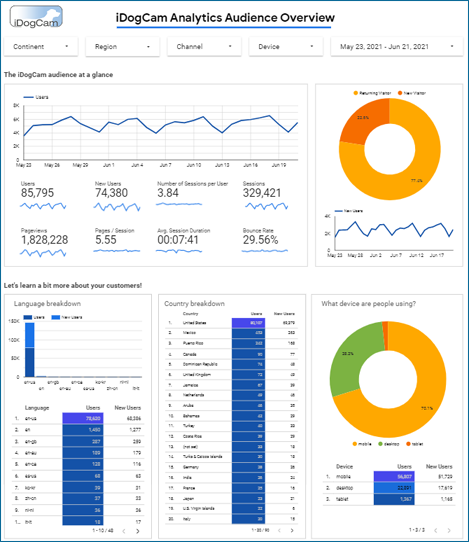469x542 pixels.
Task: Sort Language table by Language column header
Action: pyautogui.click(x=37, y=408)
